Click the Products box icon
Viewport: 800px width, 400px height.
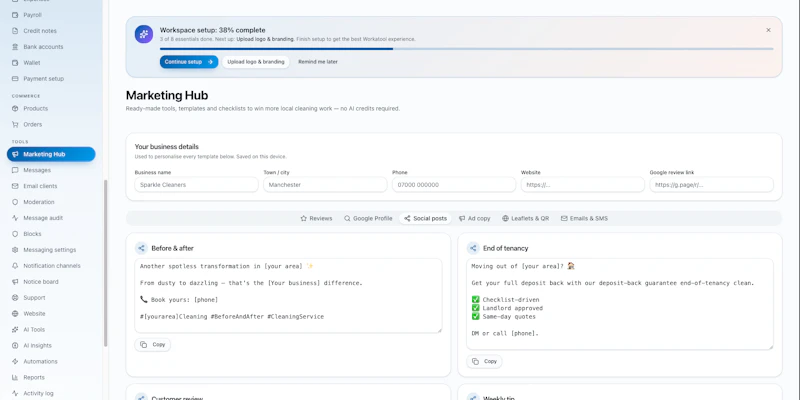click(x=15, y=109)
